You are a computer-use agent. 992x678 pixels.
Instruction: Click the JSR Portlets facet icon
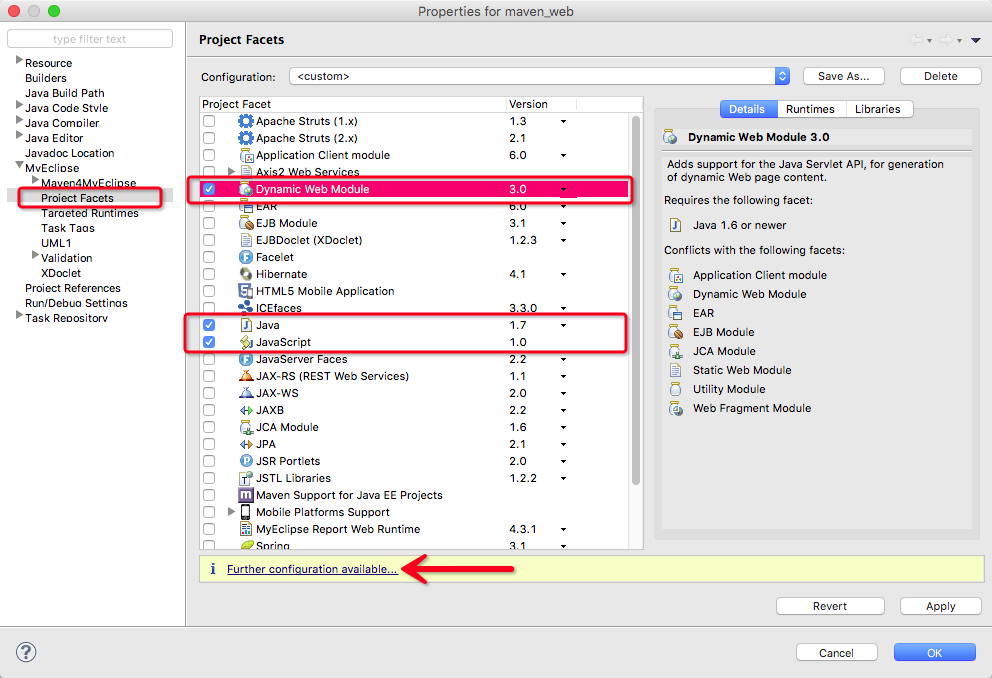246,461
